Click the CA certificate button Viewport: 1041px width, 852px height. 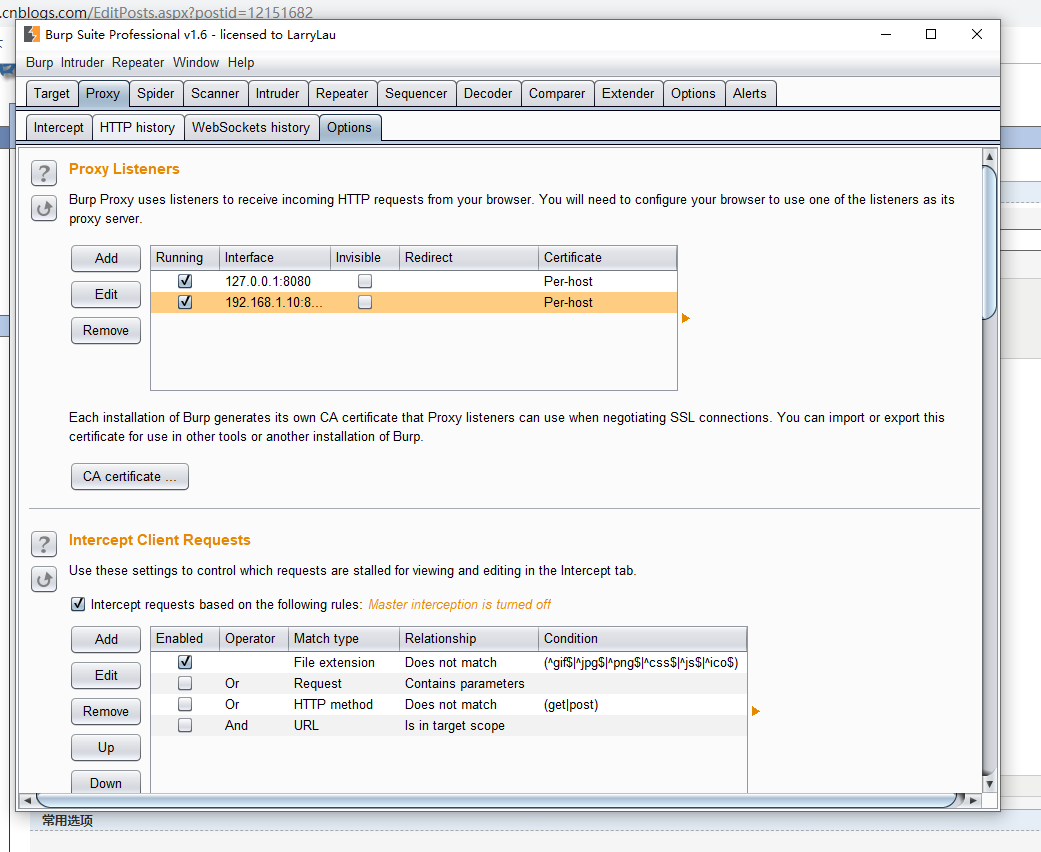(x=129, y=476)
